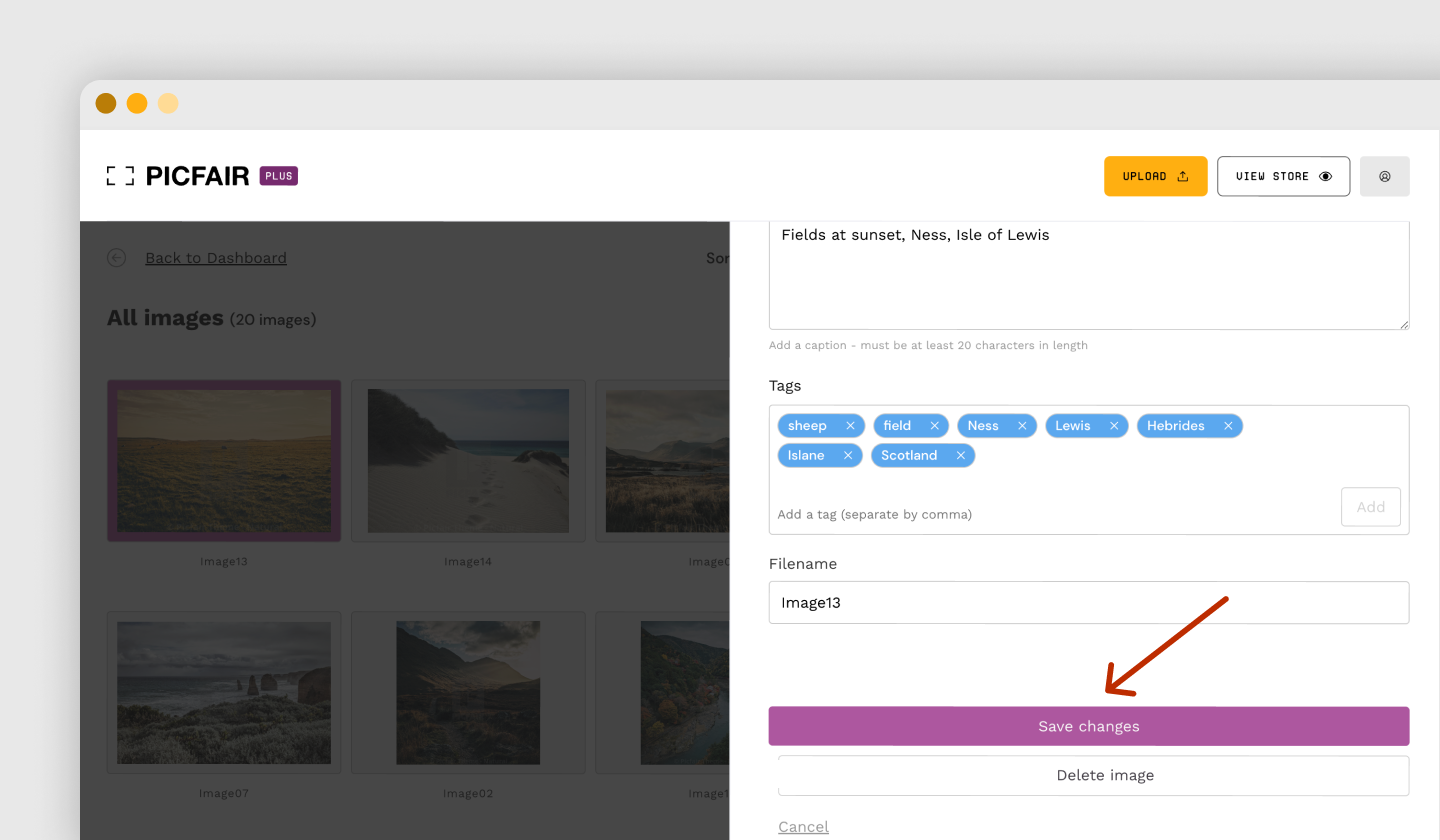1440x840 pixels.
Task: Click the back arrow circle icon
Action: (117, 258)
